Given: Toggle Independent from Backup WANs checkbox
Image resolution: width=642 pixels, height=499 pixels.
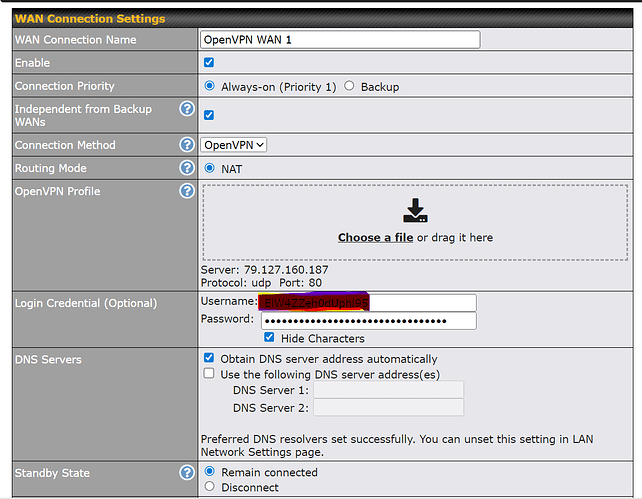Looking at the screenshot, I should (209, 115).
